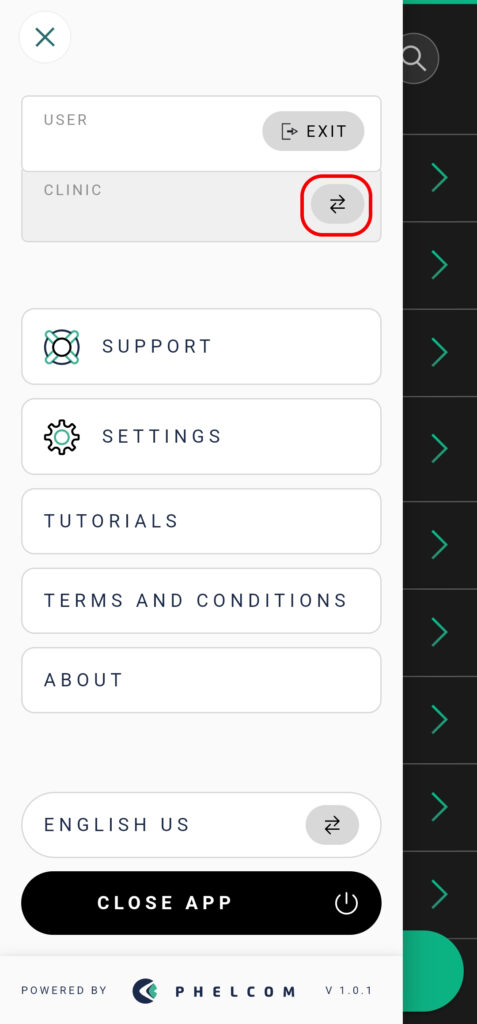The height and width of the screenshot is (1024, 477).
Task: Click the Clinic field area
Action: (201, 206)
